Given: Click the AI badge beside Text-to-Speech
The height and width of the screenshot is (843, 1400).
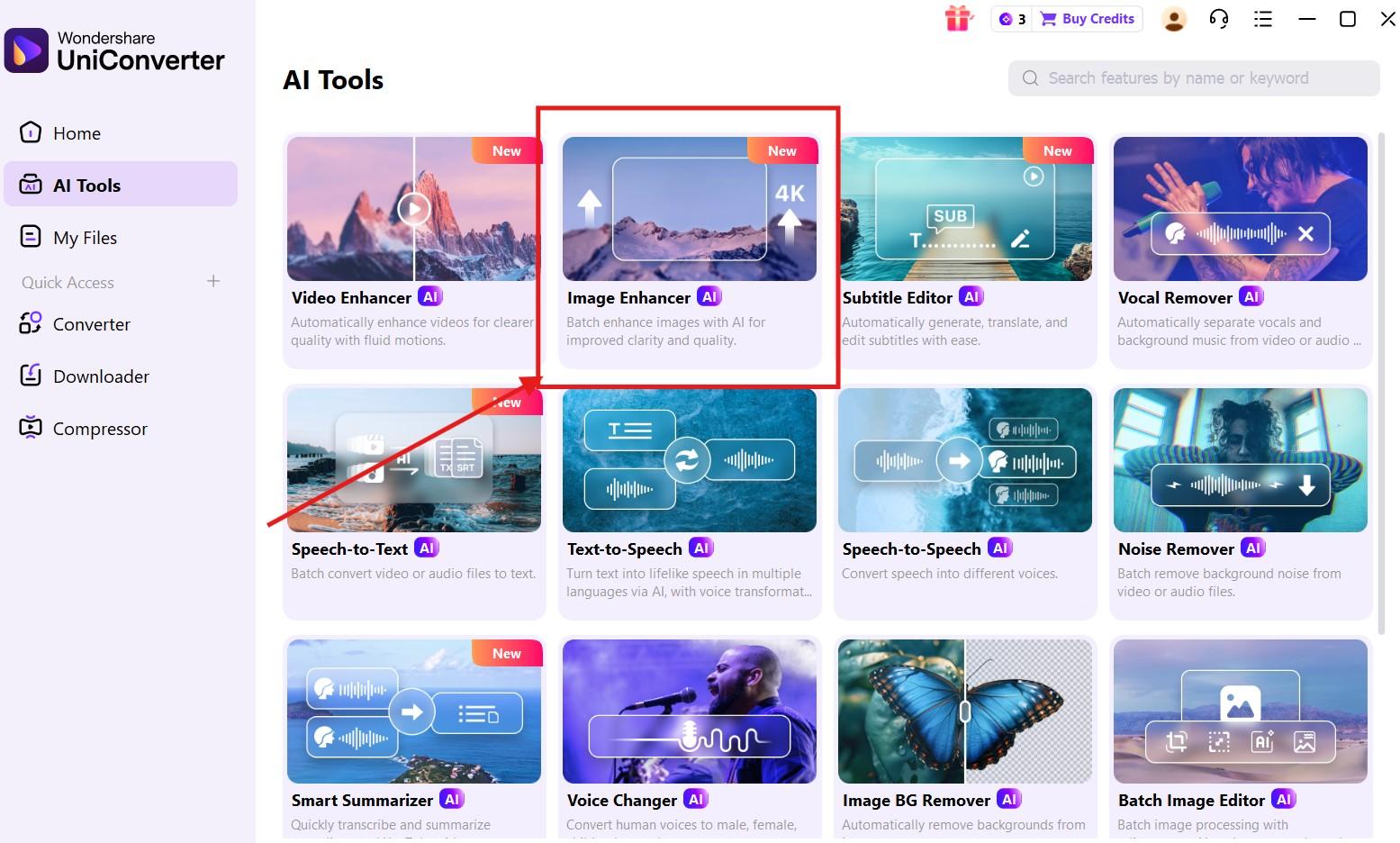Looking at the screenshot, I should (x=700, y=548).
